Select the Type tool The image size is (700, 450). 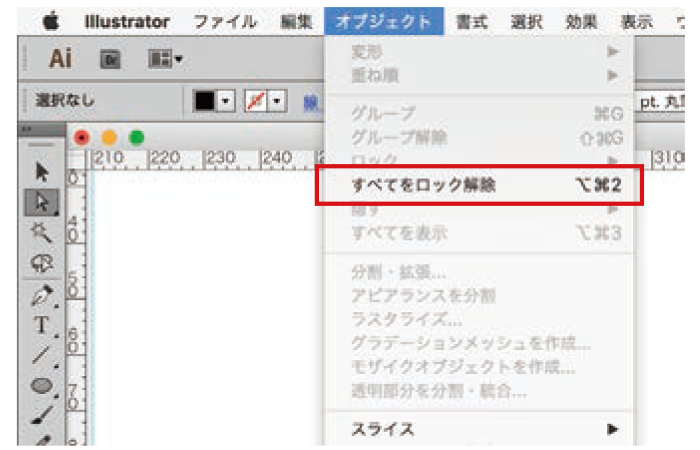pos(42,325)
